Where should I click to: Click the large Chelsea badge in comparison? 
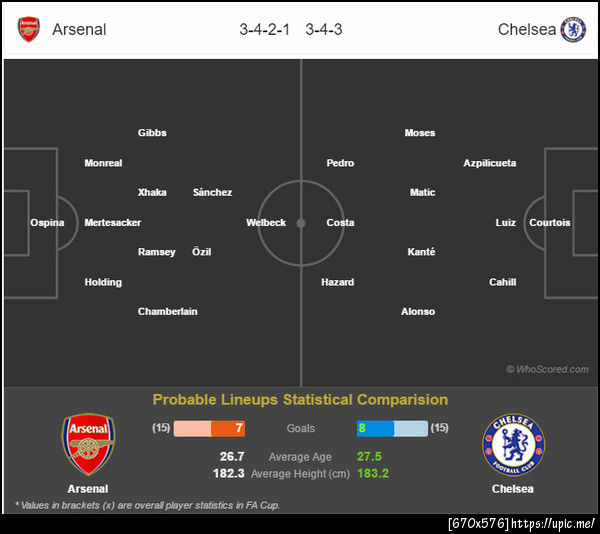point(513,445)
